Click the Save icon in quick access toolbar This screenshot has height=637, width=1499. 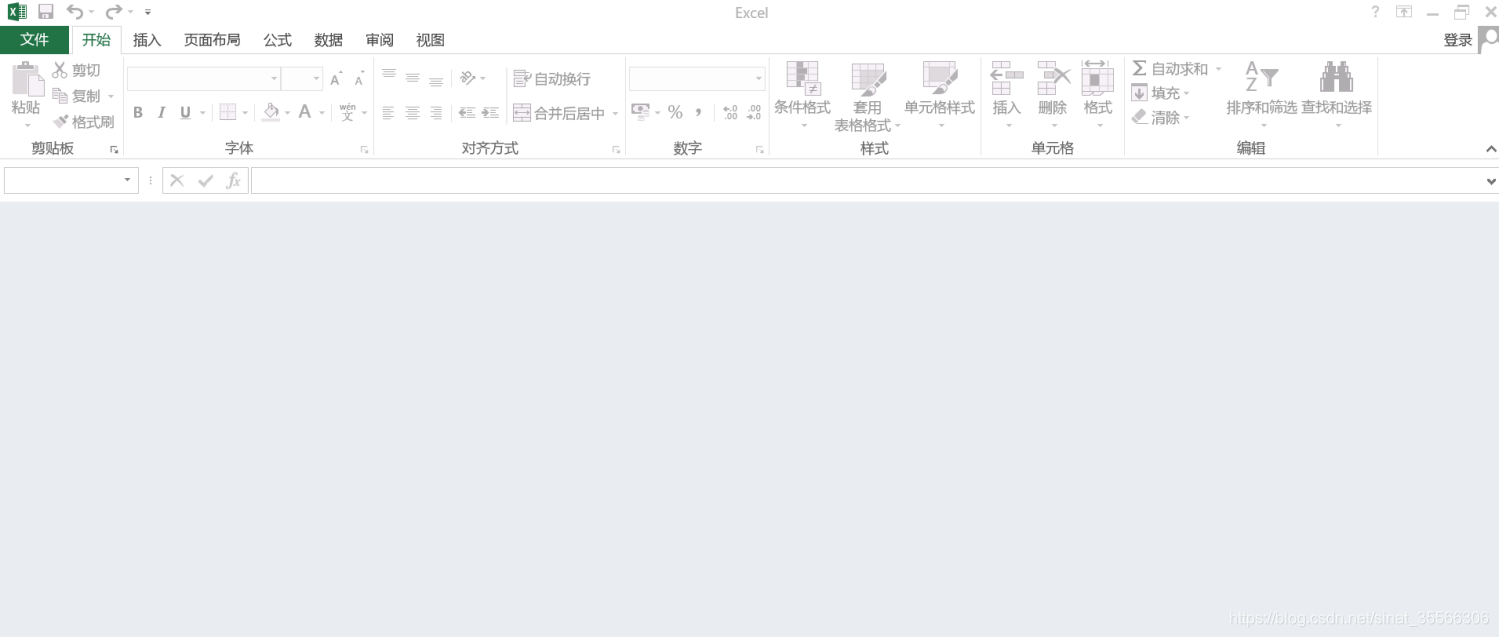pos(46,12)
